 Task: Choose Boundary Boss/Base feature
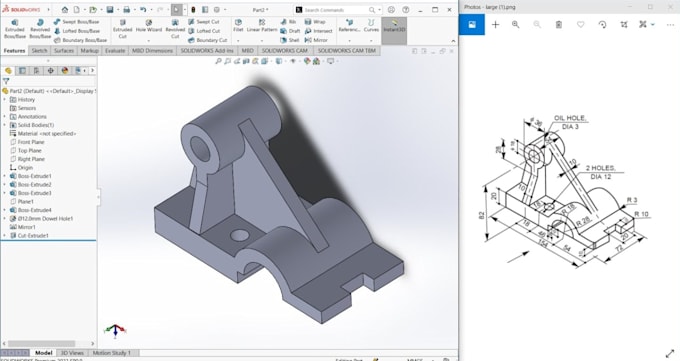[x=81, y=40]
